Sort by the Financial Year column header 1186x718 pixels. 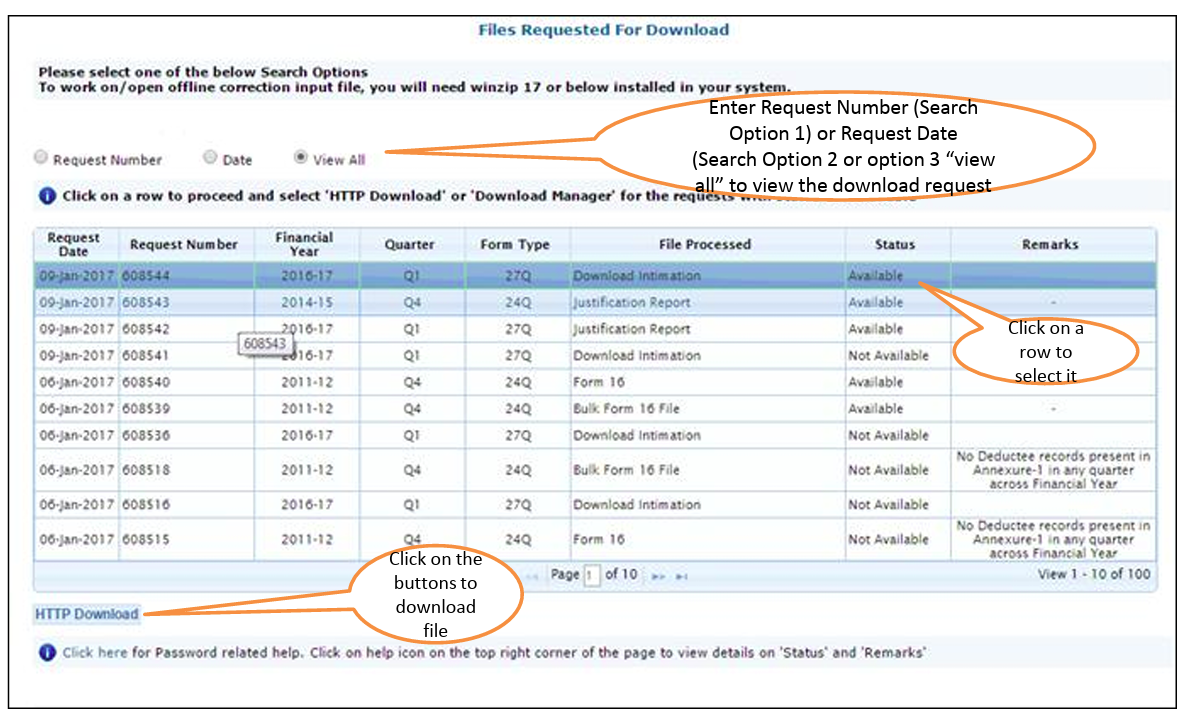[304, 244]
